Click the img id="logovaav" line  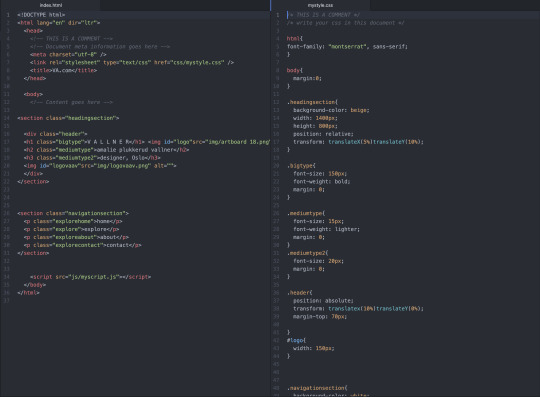tap(100, 166)
